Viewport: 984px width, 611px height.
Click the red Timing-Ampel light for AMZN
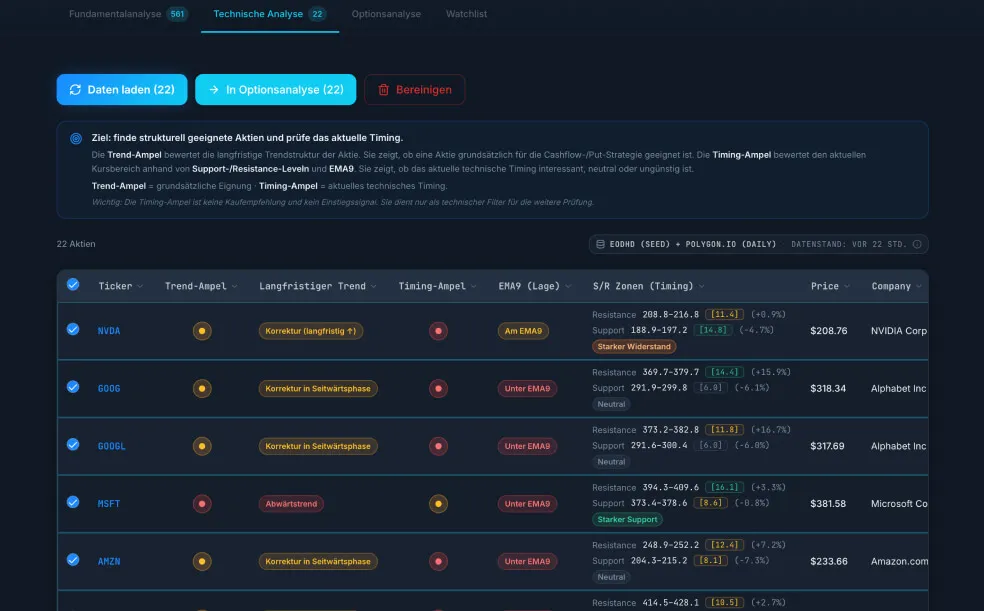[x=438, y=561]
